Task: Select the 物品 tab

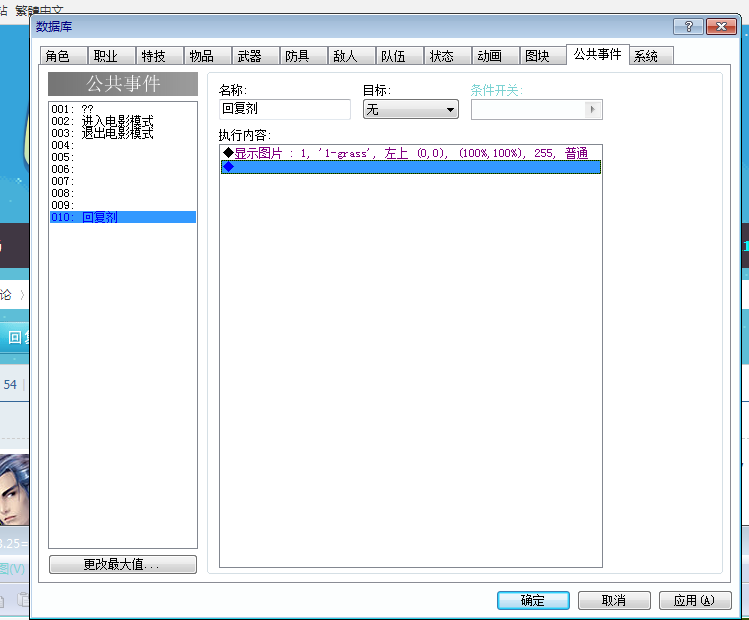Action: pos(208,56)
